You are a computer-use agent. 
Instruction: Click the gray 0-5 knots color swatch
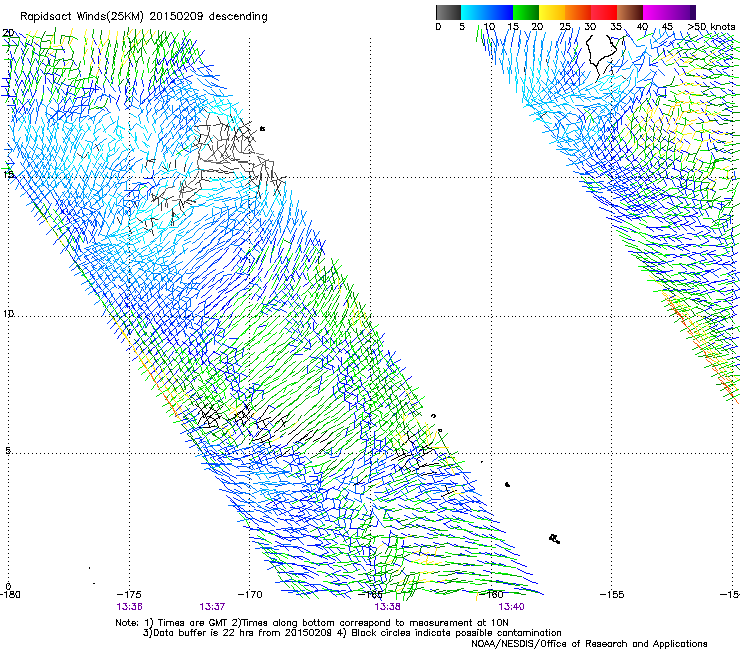point(448,12)
